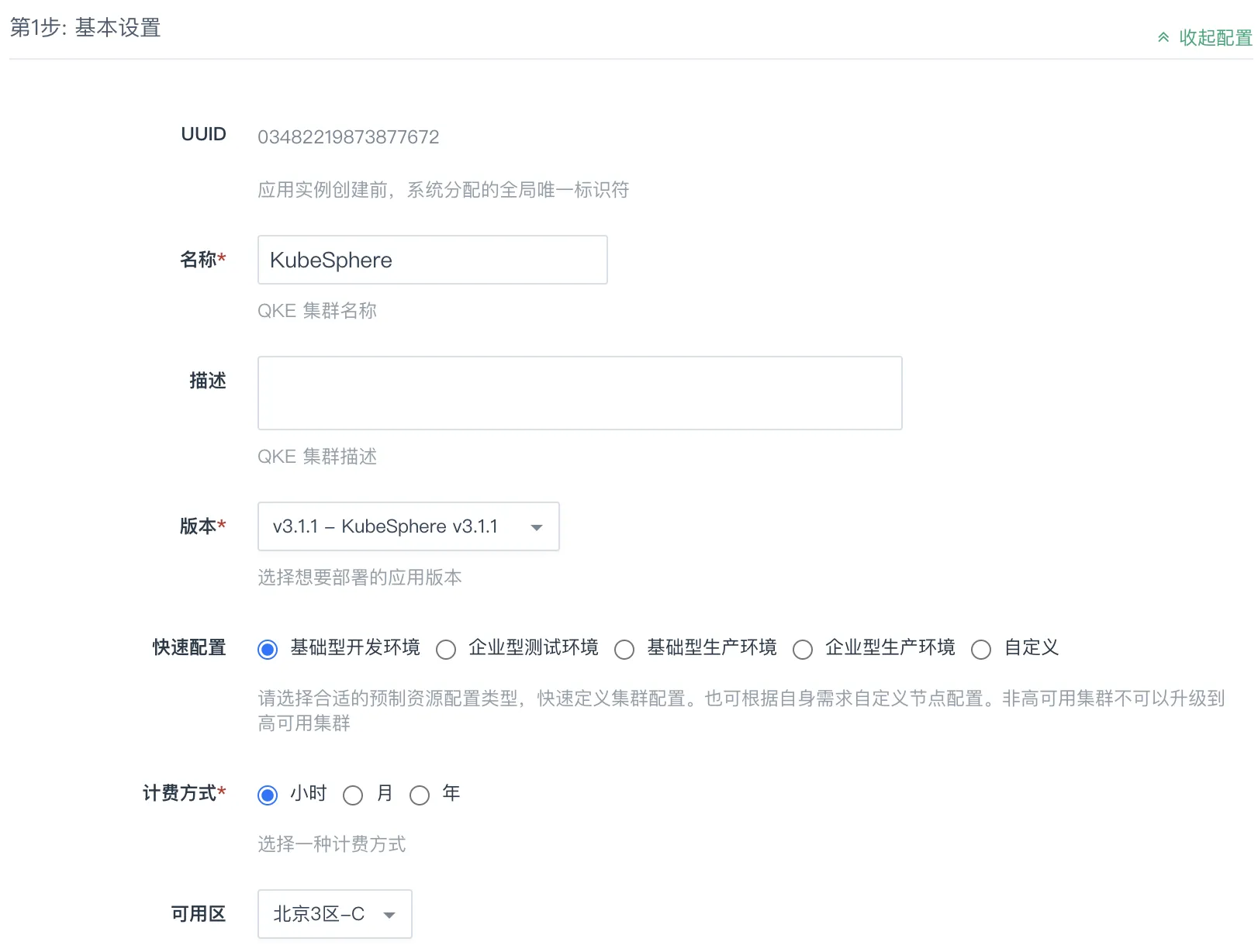Click into the 描述 text area
Viewport: 1258px width, 952px height.
click(579, 393)
